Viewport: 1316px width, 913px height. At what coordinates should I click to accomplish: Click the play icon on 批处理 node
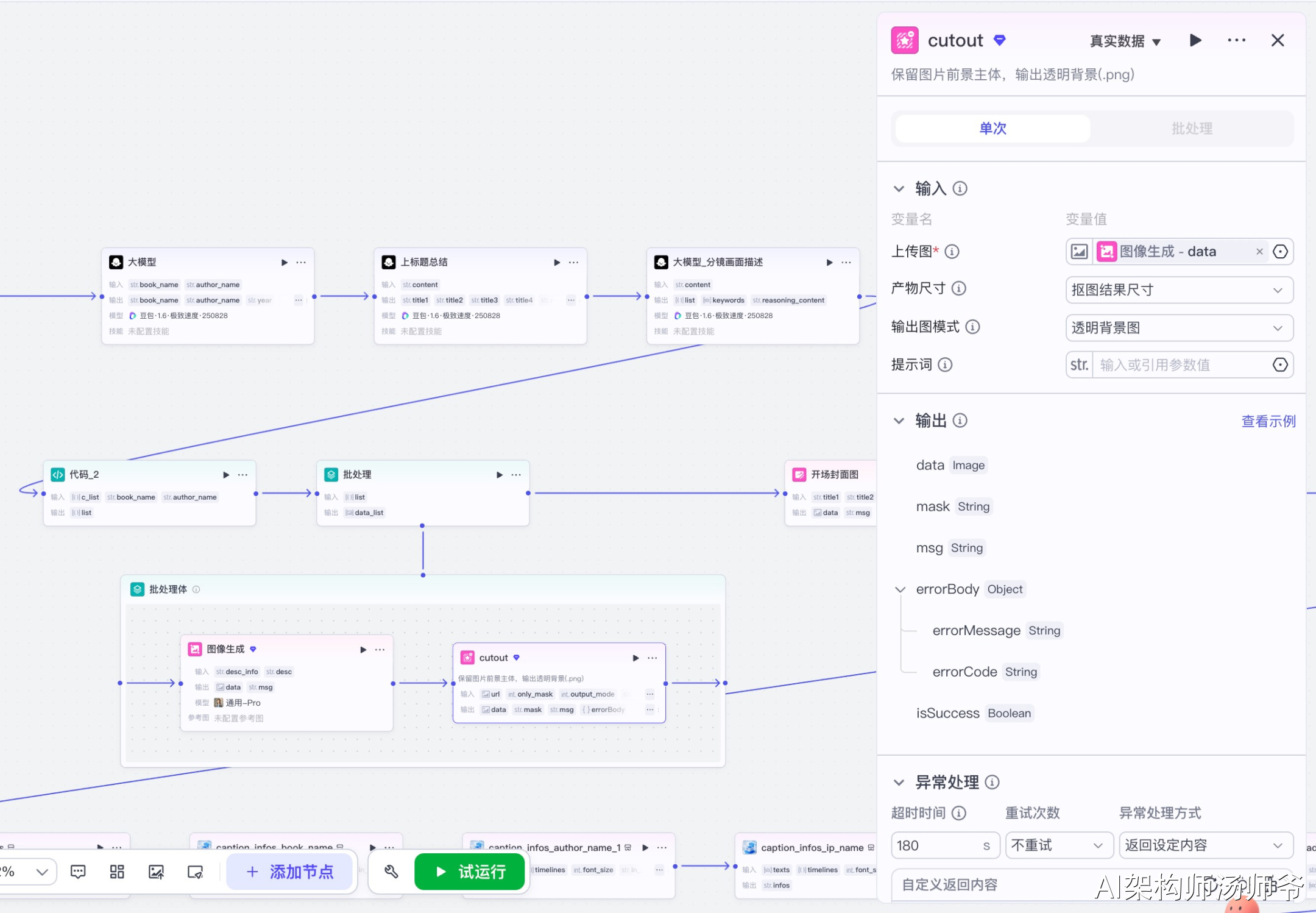[500, 475]
